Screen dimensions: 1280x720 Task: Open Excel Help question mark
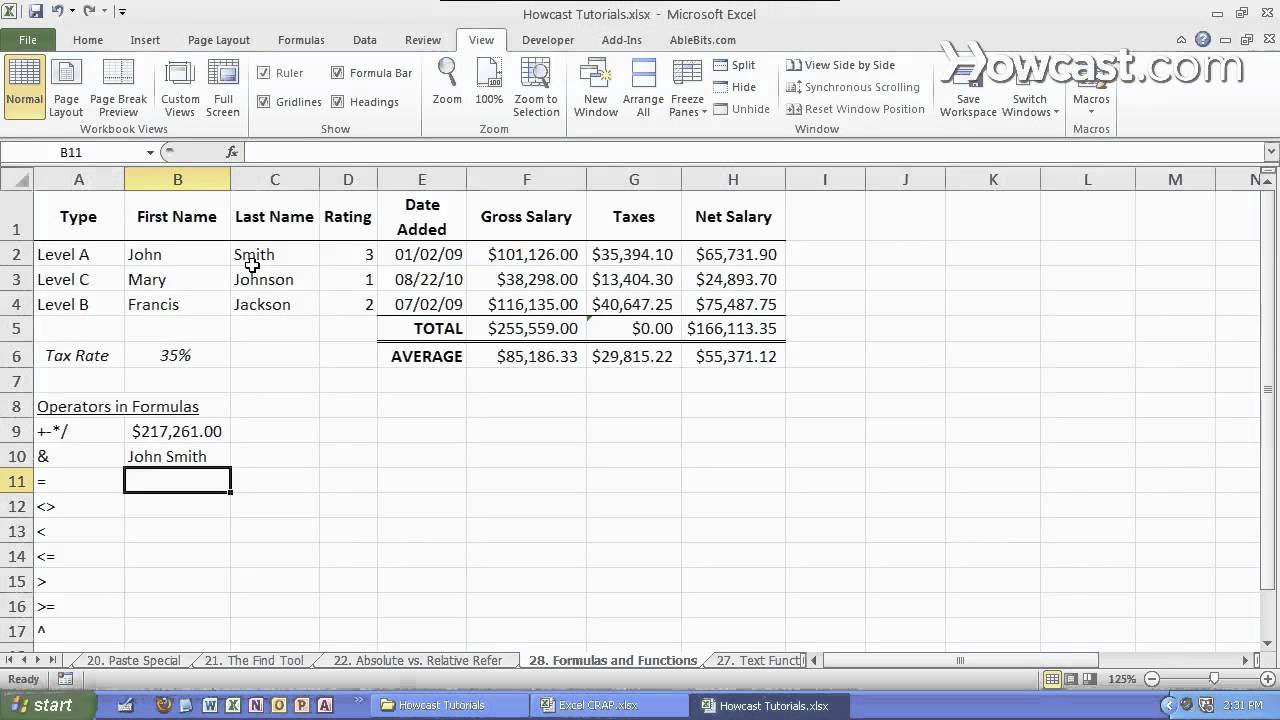click(1203, 40)
